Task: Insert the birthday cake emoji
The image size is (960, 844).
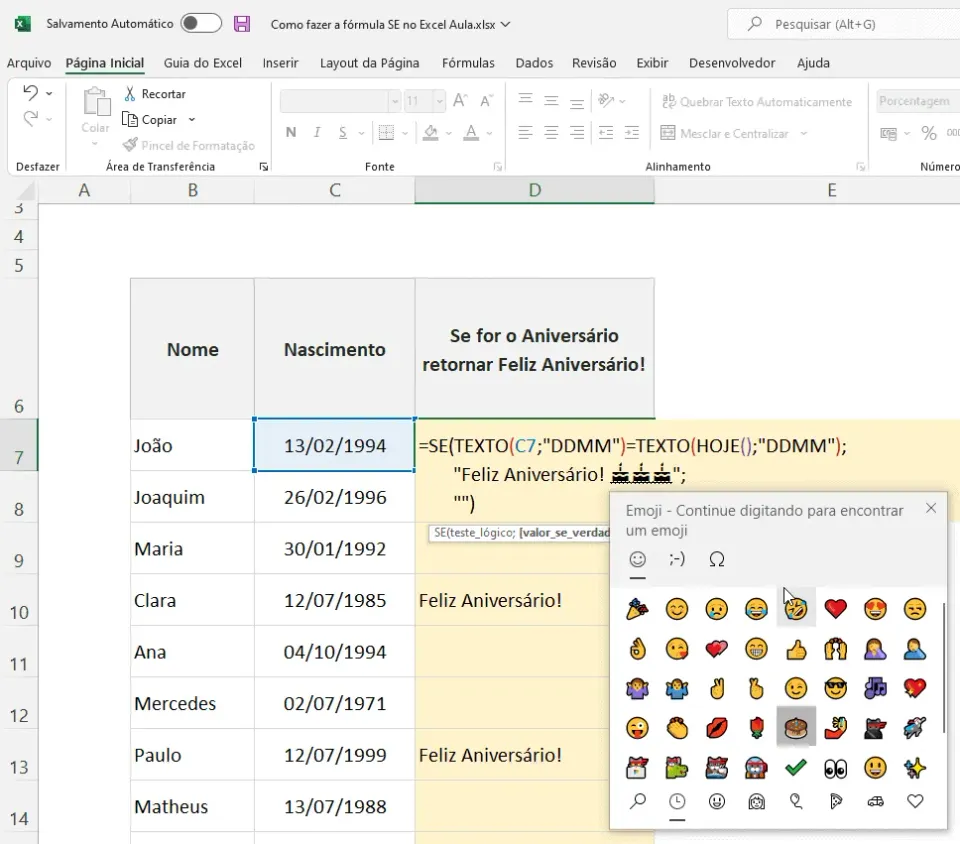Action: [796, 728]
